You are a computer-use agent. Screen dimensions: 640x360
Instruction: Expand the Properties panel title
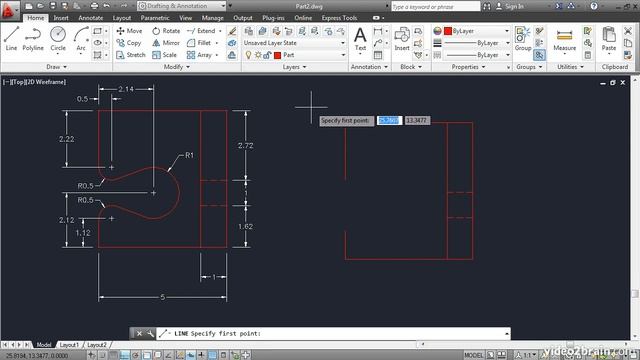coord(468,67)
